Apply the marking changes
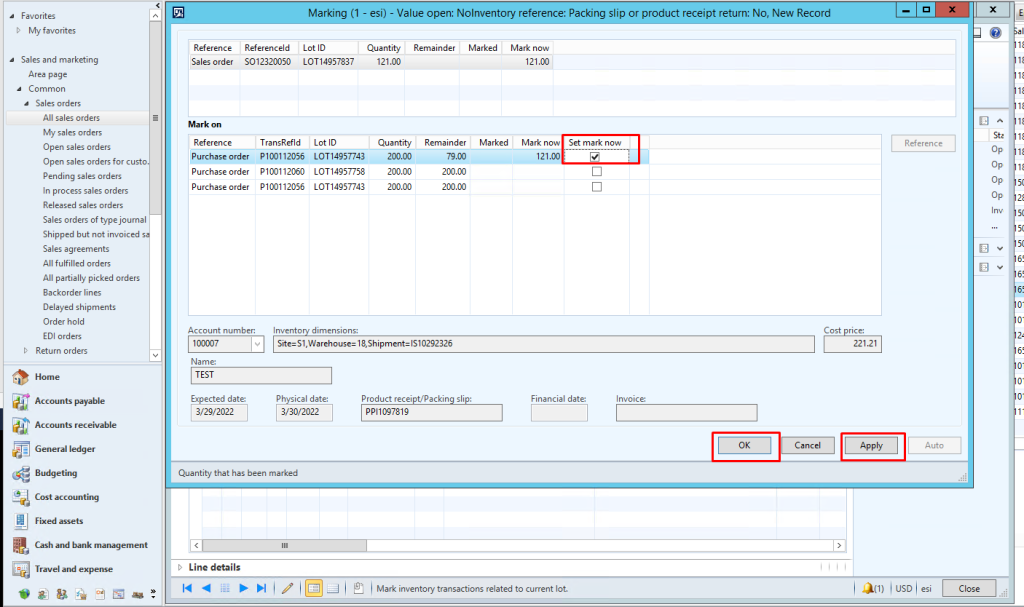This screenshot has height=607, width=1024. (x=871, y=446)
